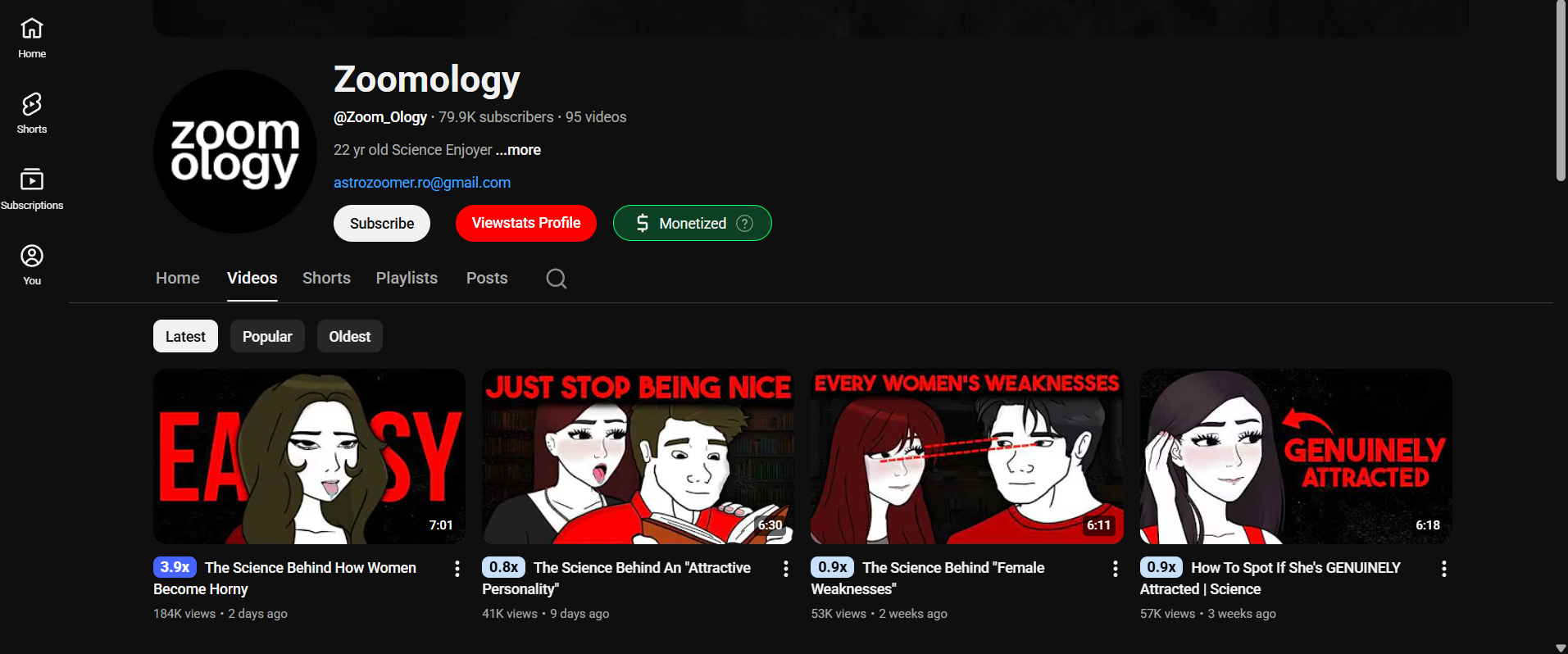Select the Latest sort filter
This screenshot has height=654, width=1568.
pyautogui.click(x=185, y=337)
